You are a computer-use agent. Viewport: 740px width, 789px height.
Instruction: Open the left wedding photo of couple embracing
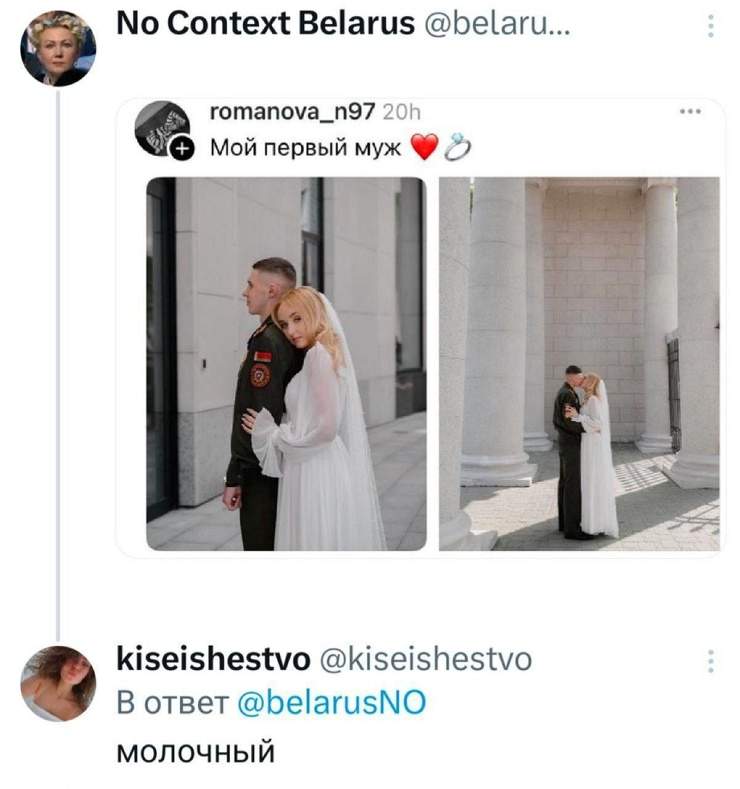pos(286,364)
